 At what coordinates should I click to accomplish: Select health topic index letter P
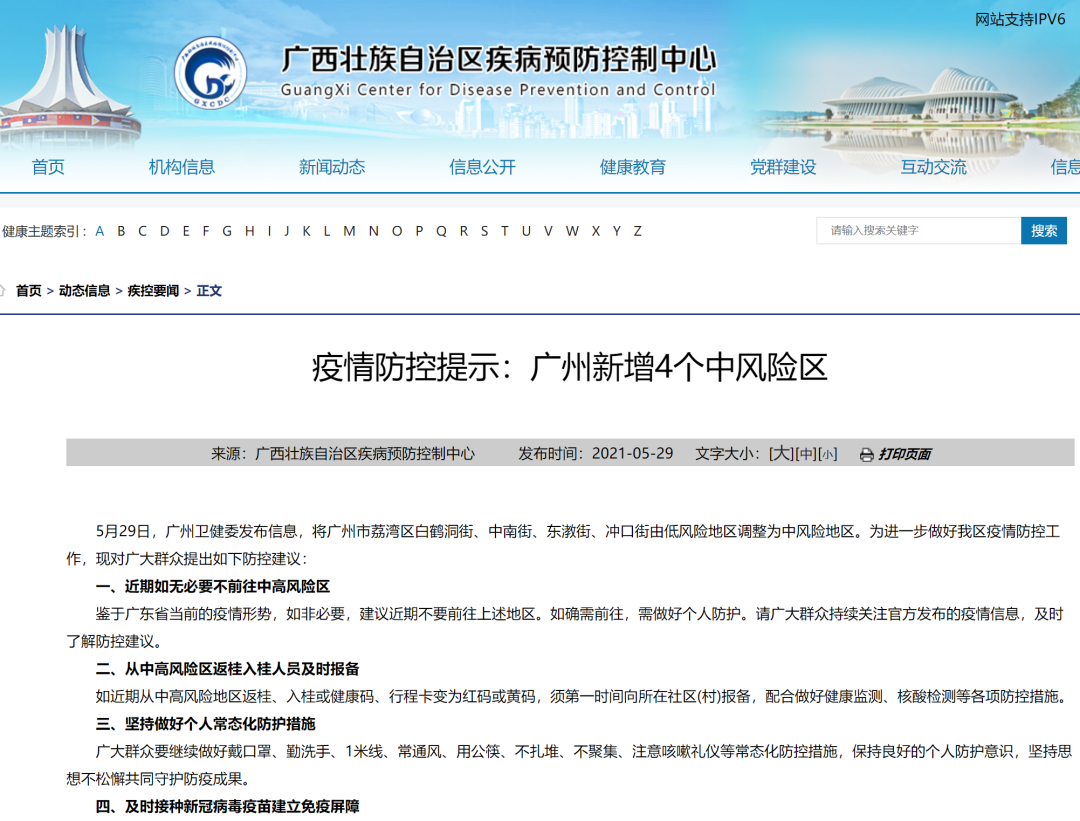point(419,231)
